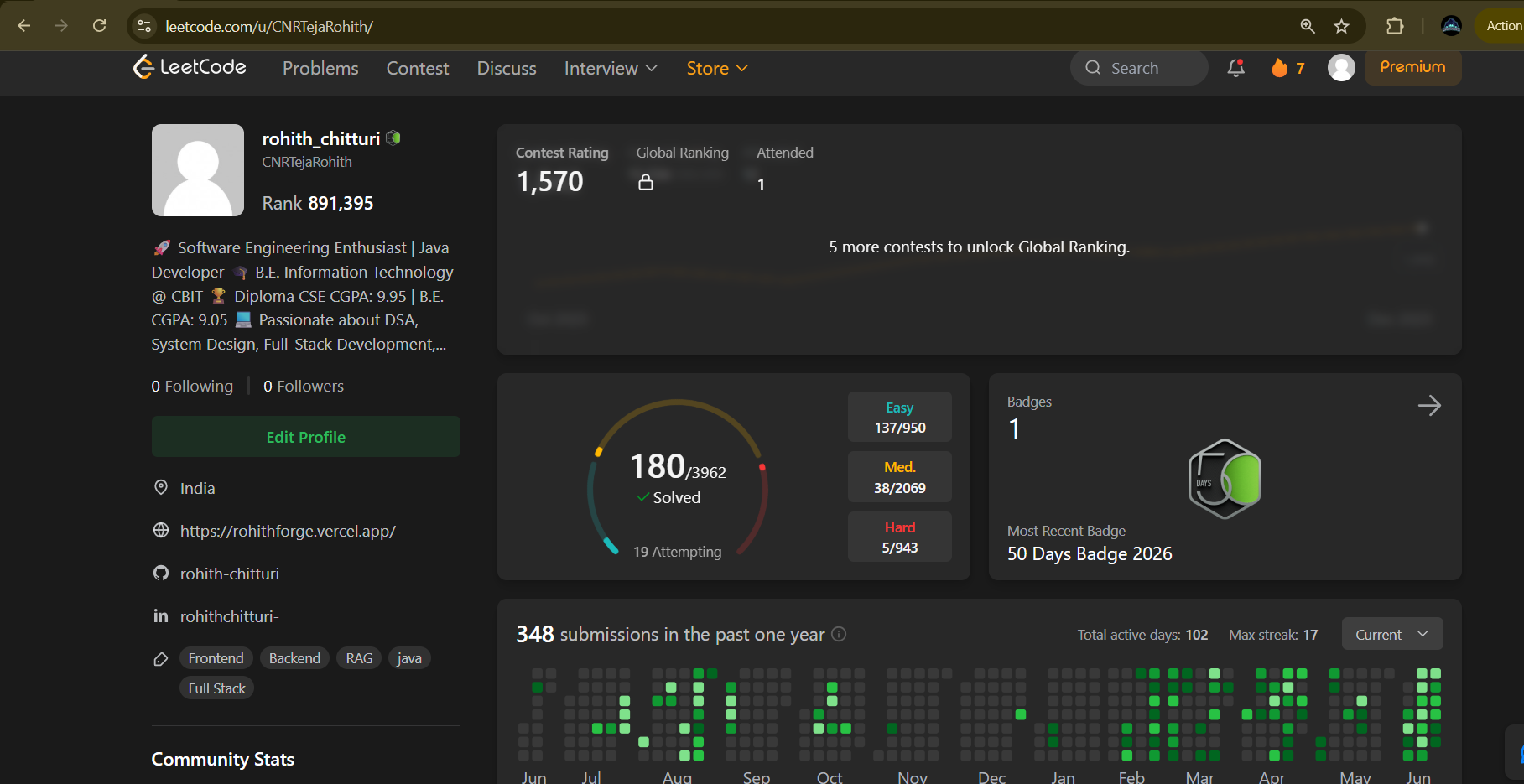Select the Hard 5/943 stat box
This screenshot has height=784, width=1524.
(x=900, y=537)
